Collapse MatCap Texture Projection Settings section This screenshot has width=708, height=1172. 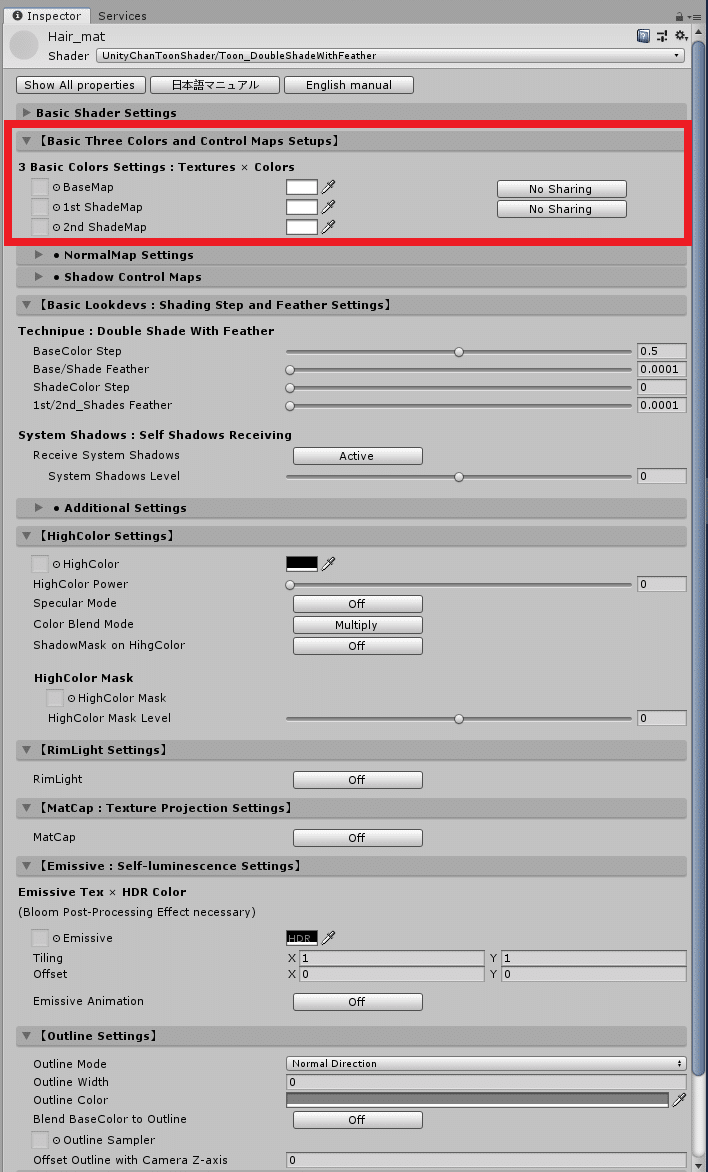(x=351, y=808)
